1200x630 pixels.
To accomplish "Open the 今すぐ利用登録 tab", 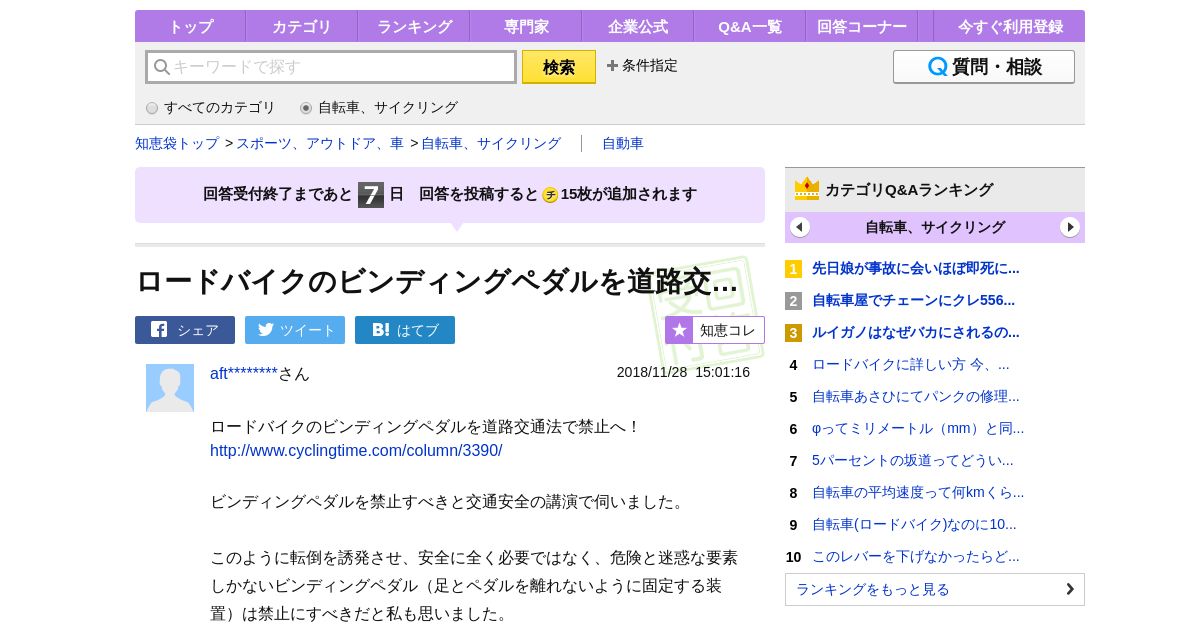I will tap(1010, 26).
